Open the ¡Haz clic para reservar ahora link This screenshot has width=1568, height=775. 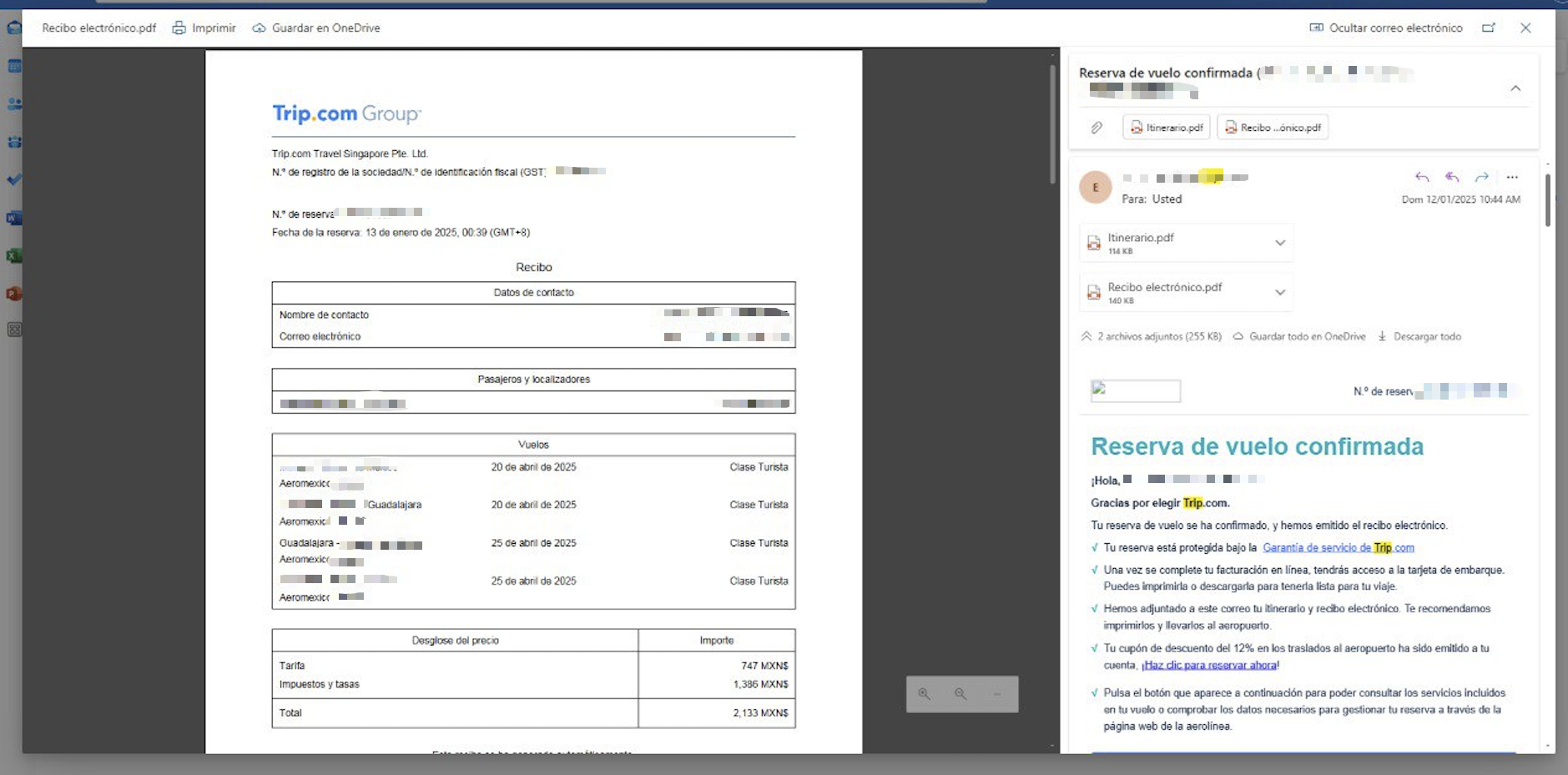(1210, 666)
